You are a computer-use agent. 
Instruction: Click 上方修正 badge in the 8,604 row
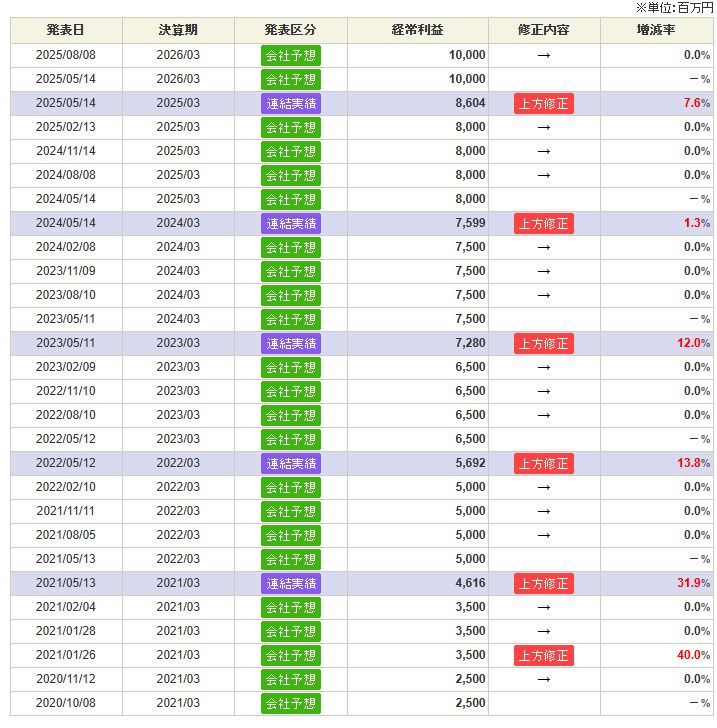coord(544,104)
